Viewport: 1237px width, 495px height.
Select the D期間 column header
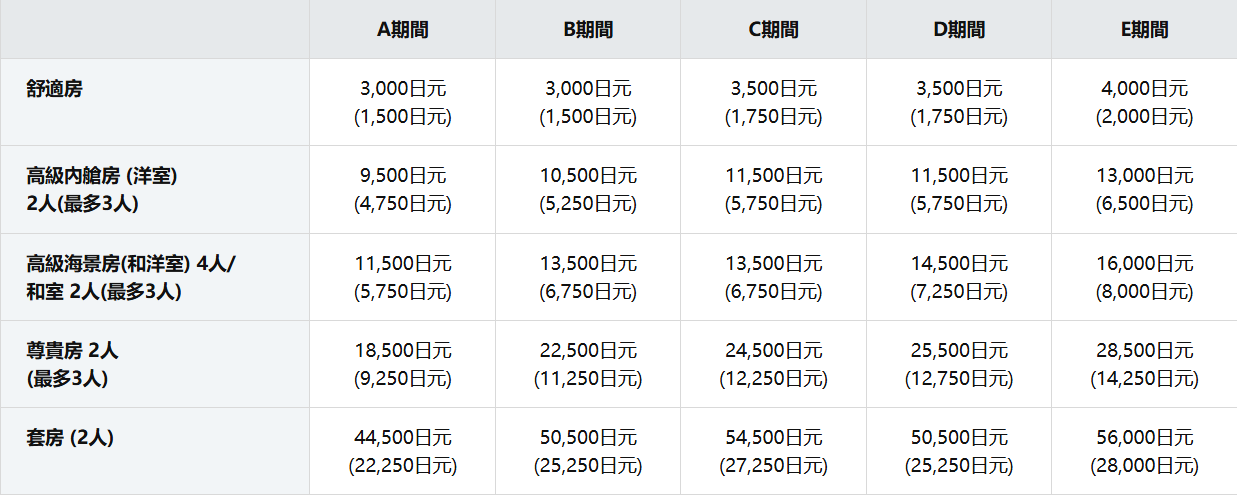[959, 30]
